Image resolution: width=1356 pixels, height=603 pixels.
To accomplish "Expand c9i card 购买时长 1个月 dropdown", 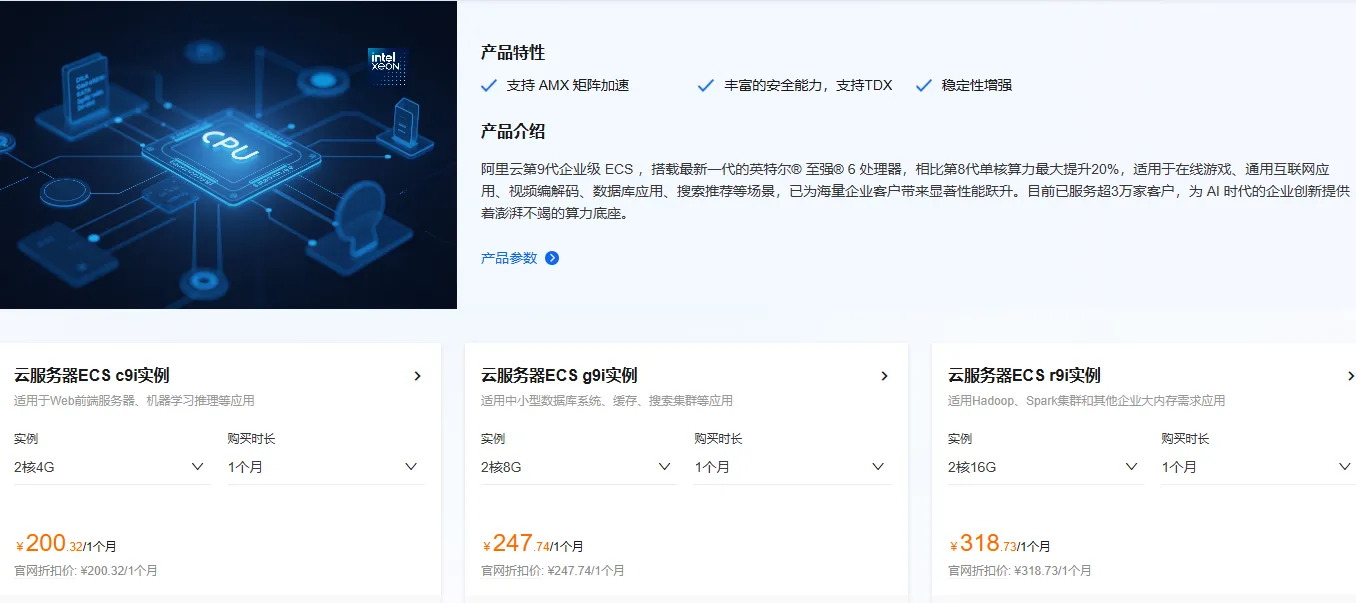I will tap(326, 467).
